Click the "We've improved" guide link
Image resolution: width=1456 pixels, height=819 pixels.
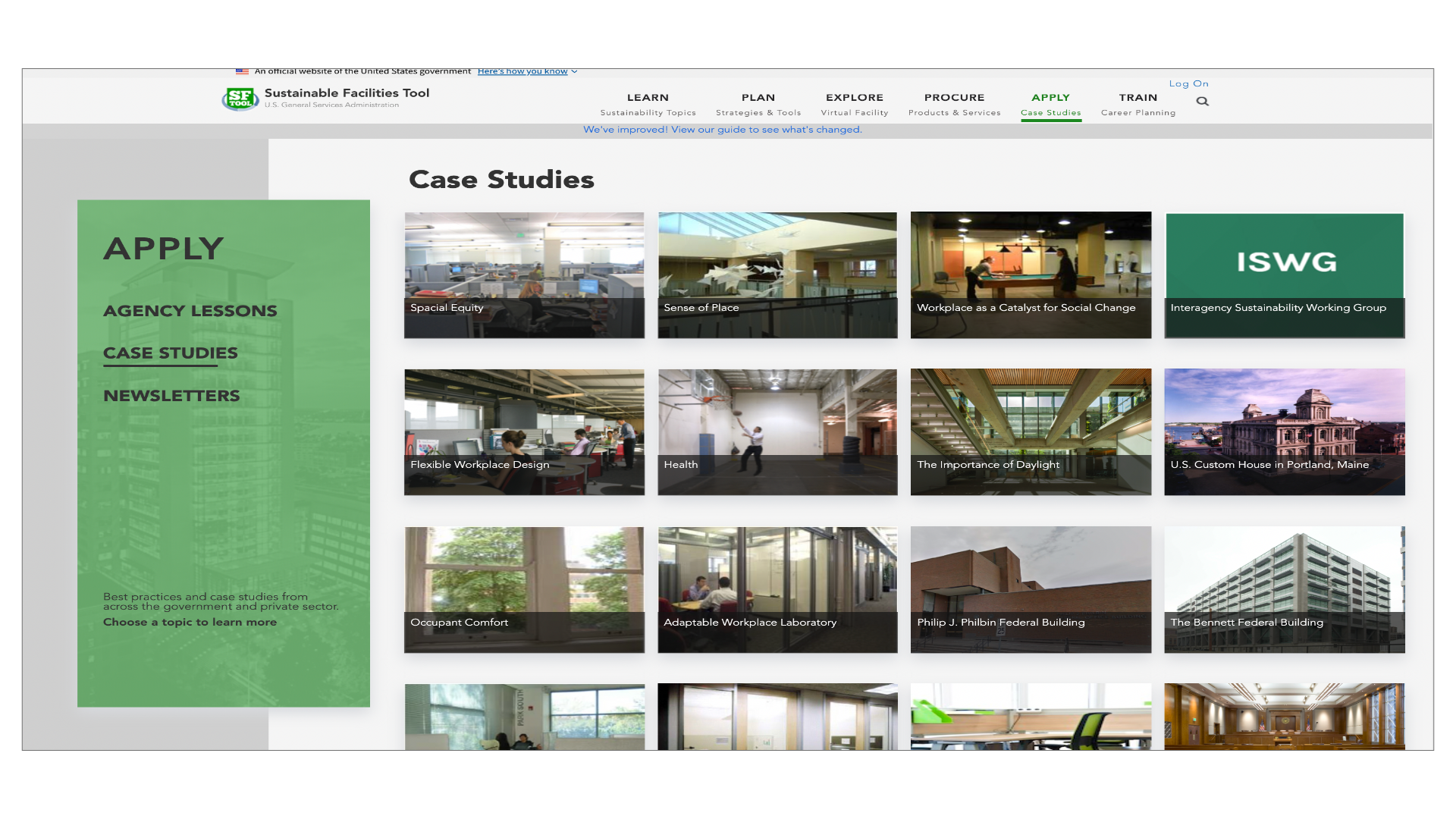tap(722, 130)
